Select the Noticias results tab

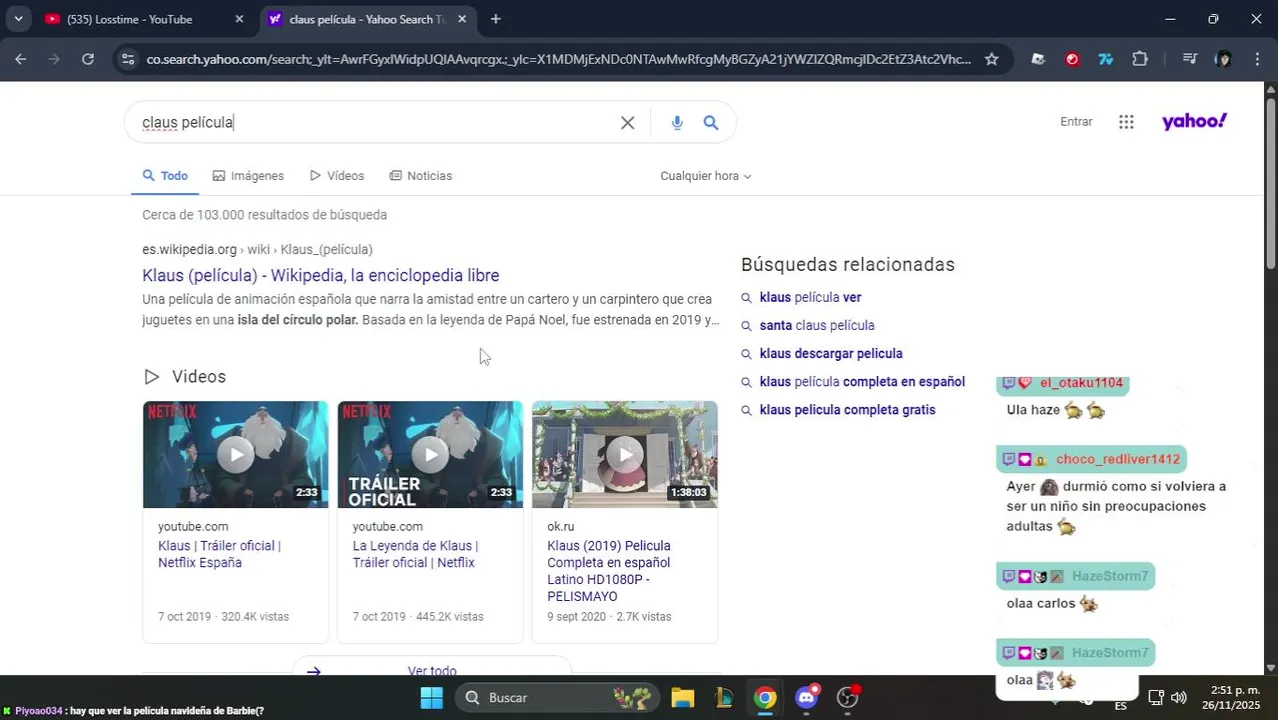[421, 176]
